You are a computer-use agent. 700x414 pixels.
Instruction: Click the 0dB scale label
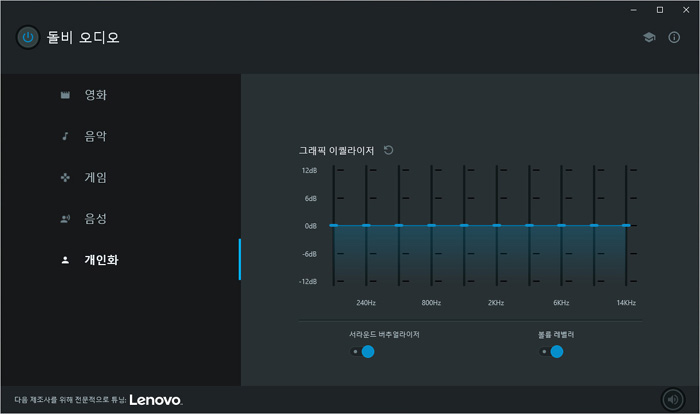point(311,226)
